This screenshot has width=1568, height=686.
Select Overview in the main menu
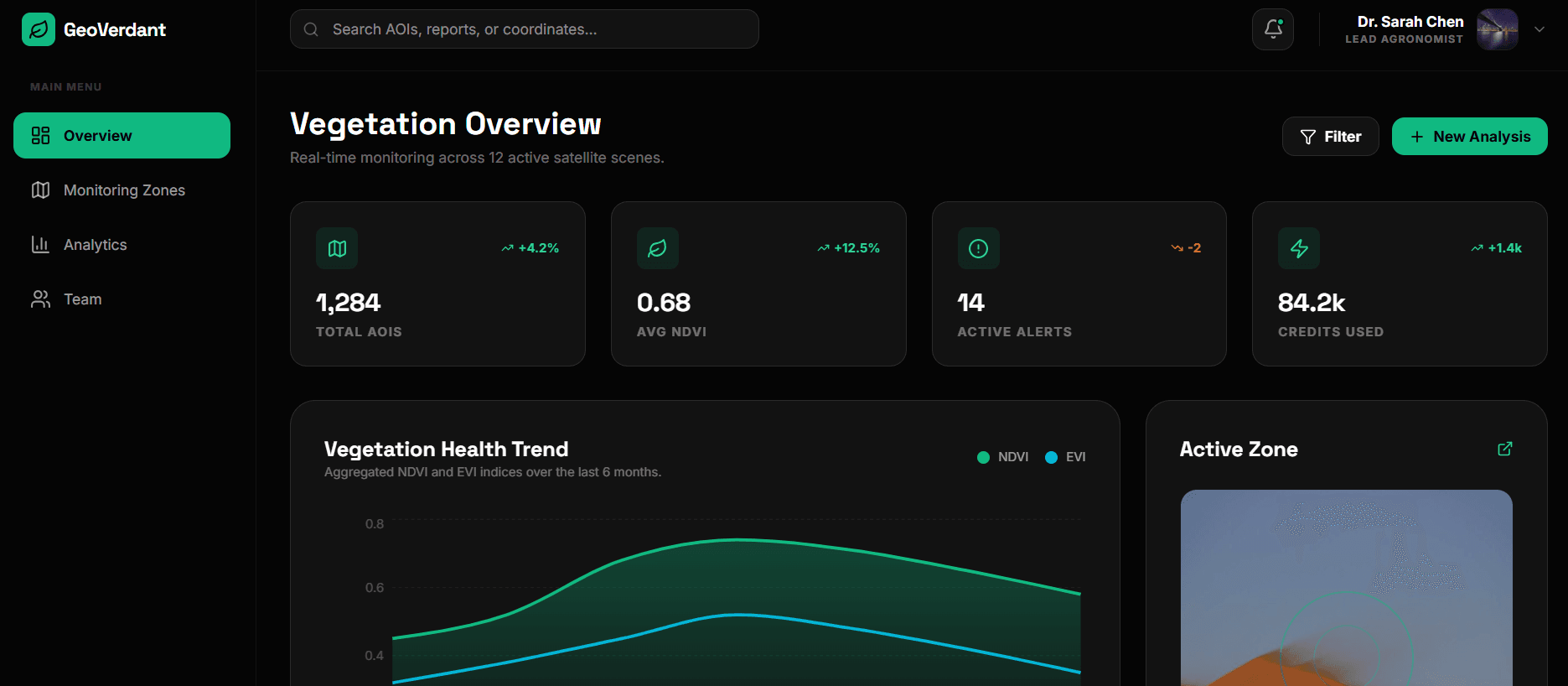pyautogui.click(x=122, y=136)
